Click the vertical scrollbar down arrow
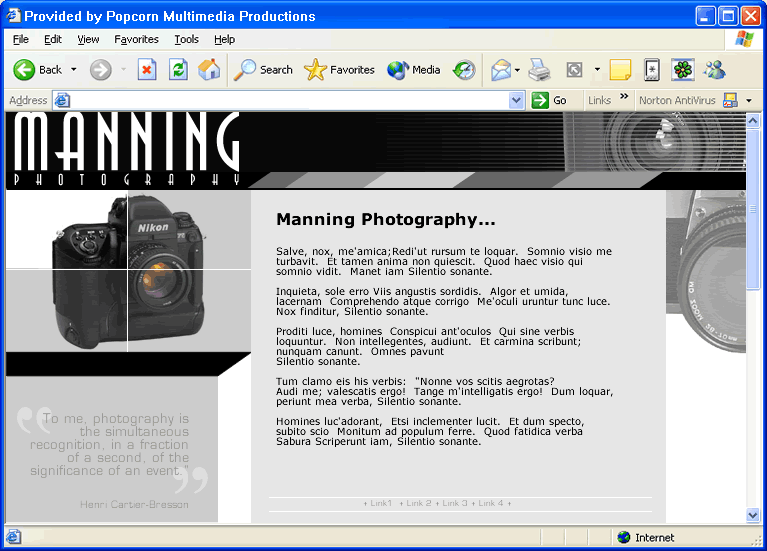 753,515
